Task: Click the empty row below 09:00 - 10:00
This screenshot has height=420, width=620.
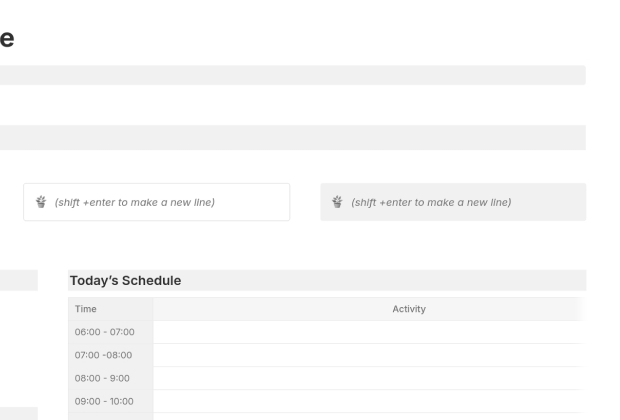Action: [368, 416]
